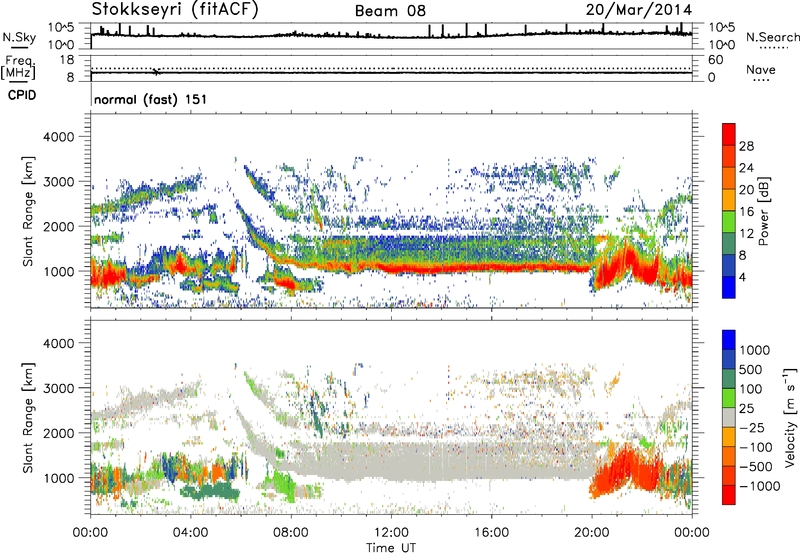Viewport: 800px width, 554px height.
Task: Click the 'CPID' label
Action: point(21,95)
